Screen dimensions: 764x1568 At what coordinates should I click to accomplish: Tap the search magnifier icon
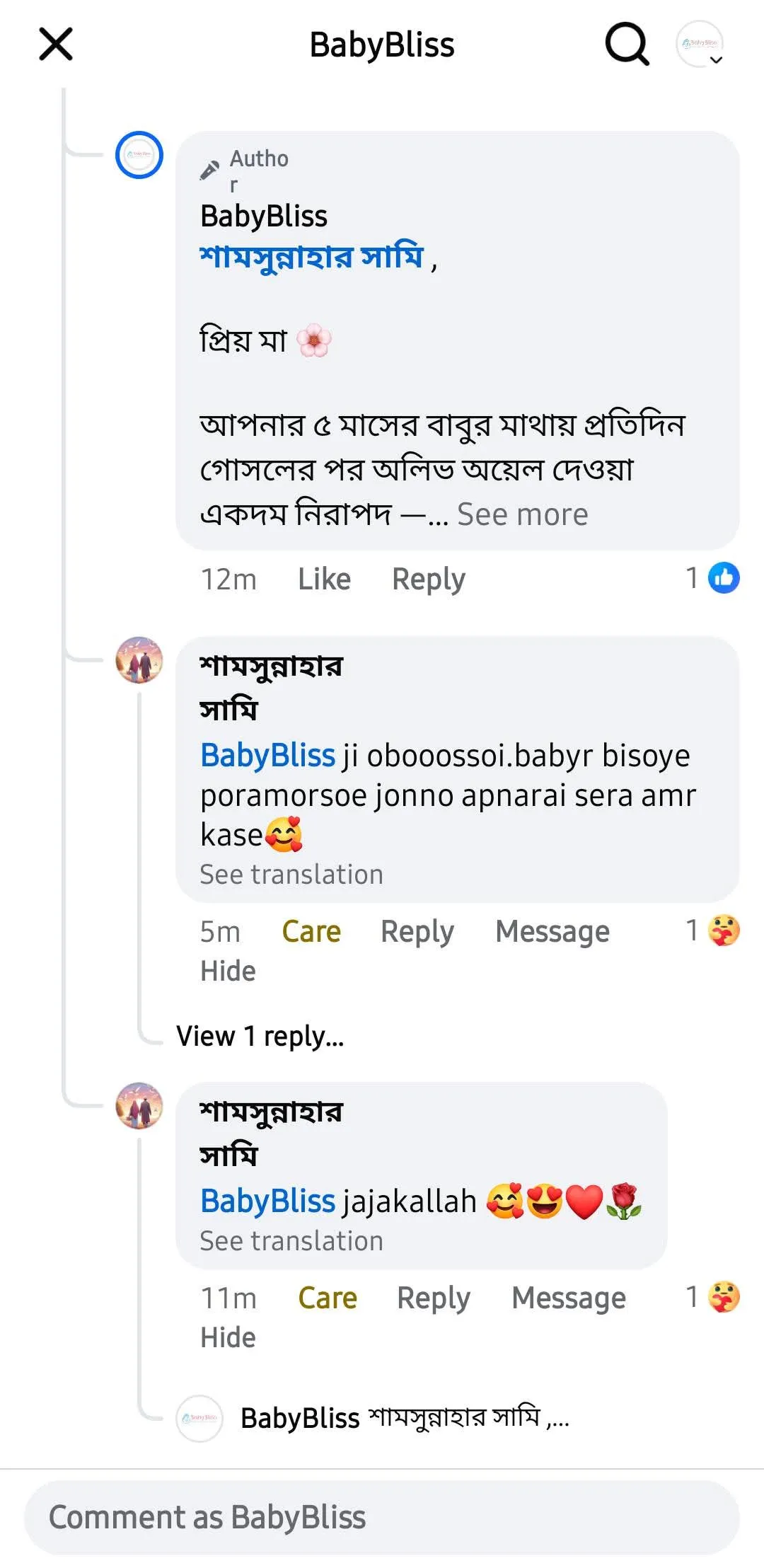tap(627, 45)
